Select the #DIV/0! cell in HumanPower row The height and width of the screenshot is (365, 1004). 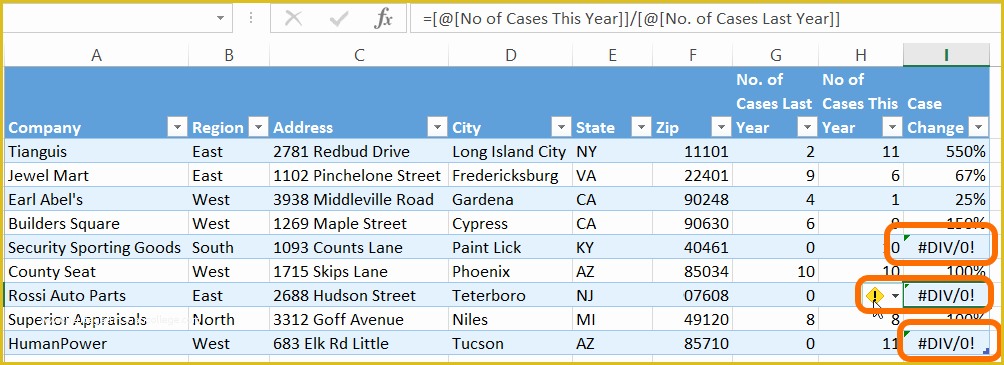tap(946, 343)
